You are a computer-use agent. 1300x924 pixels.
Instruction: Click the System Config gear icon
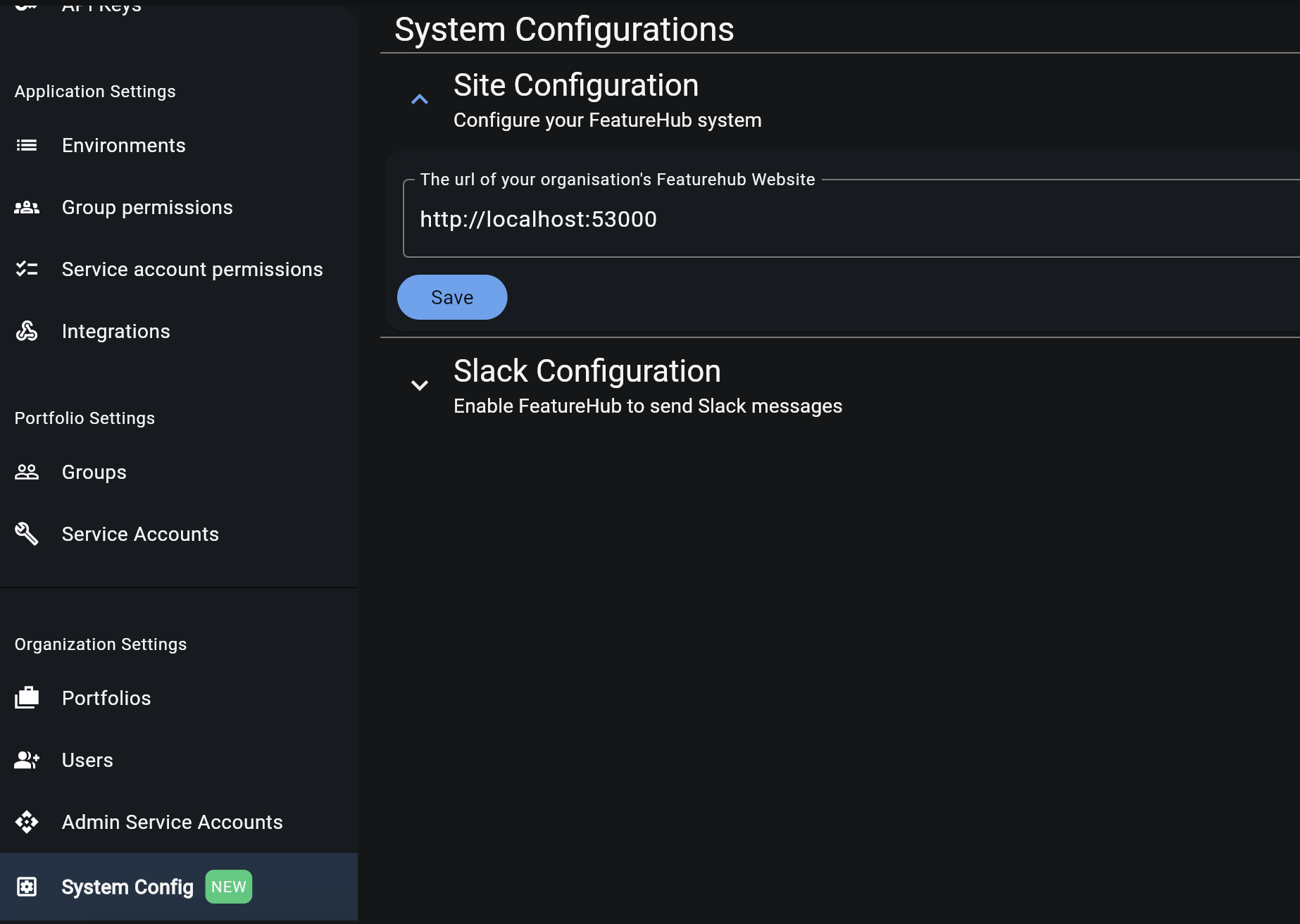coord(26,886)
